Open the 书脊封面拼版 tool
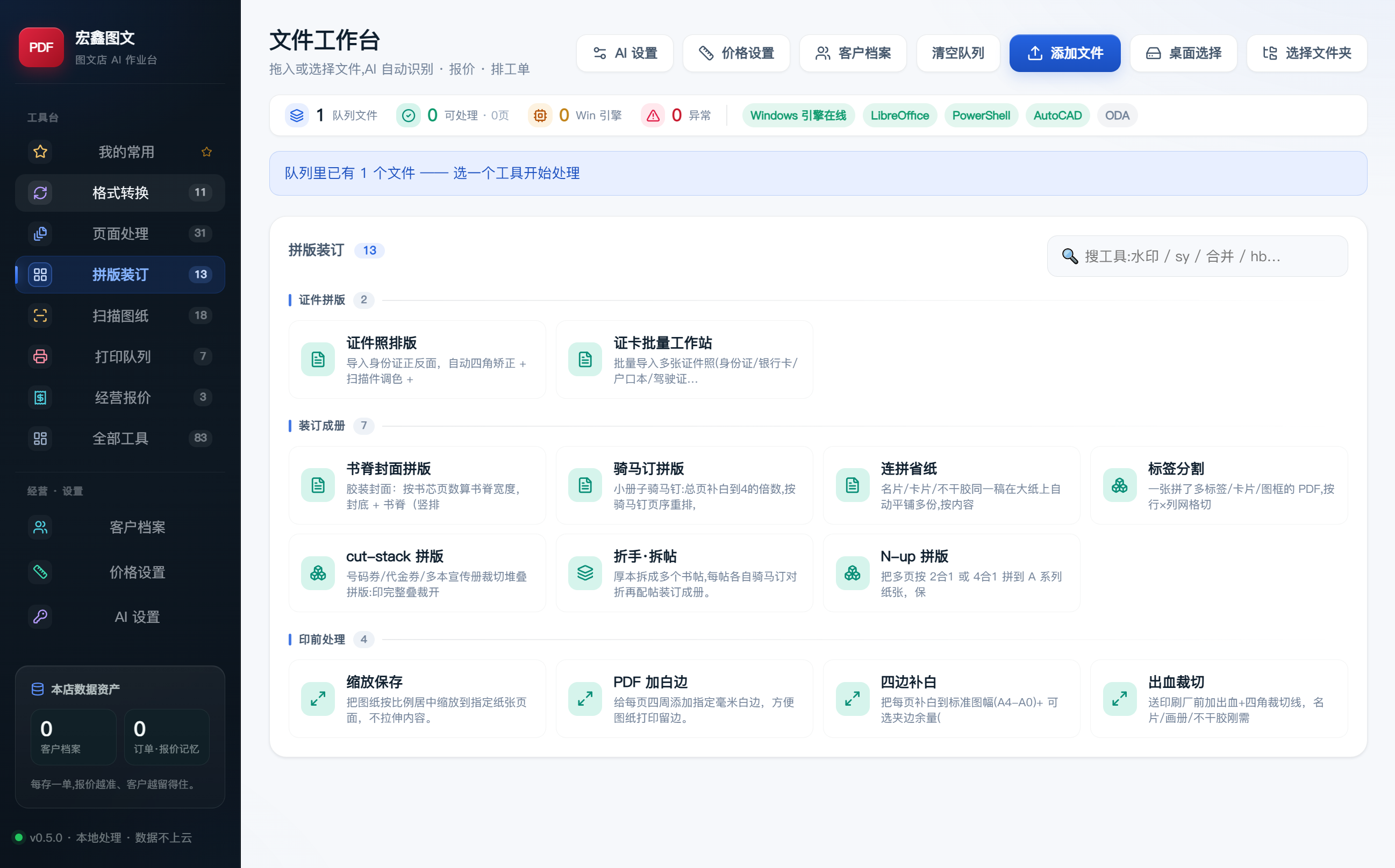1395x868 pixels. coord(417,485)
